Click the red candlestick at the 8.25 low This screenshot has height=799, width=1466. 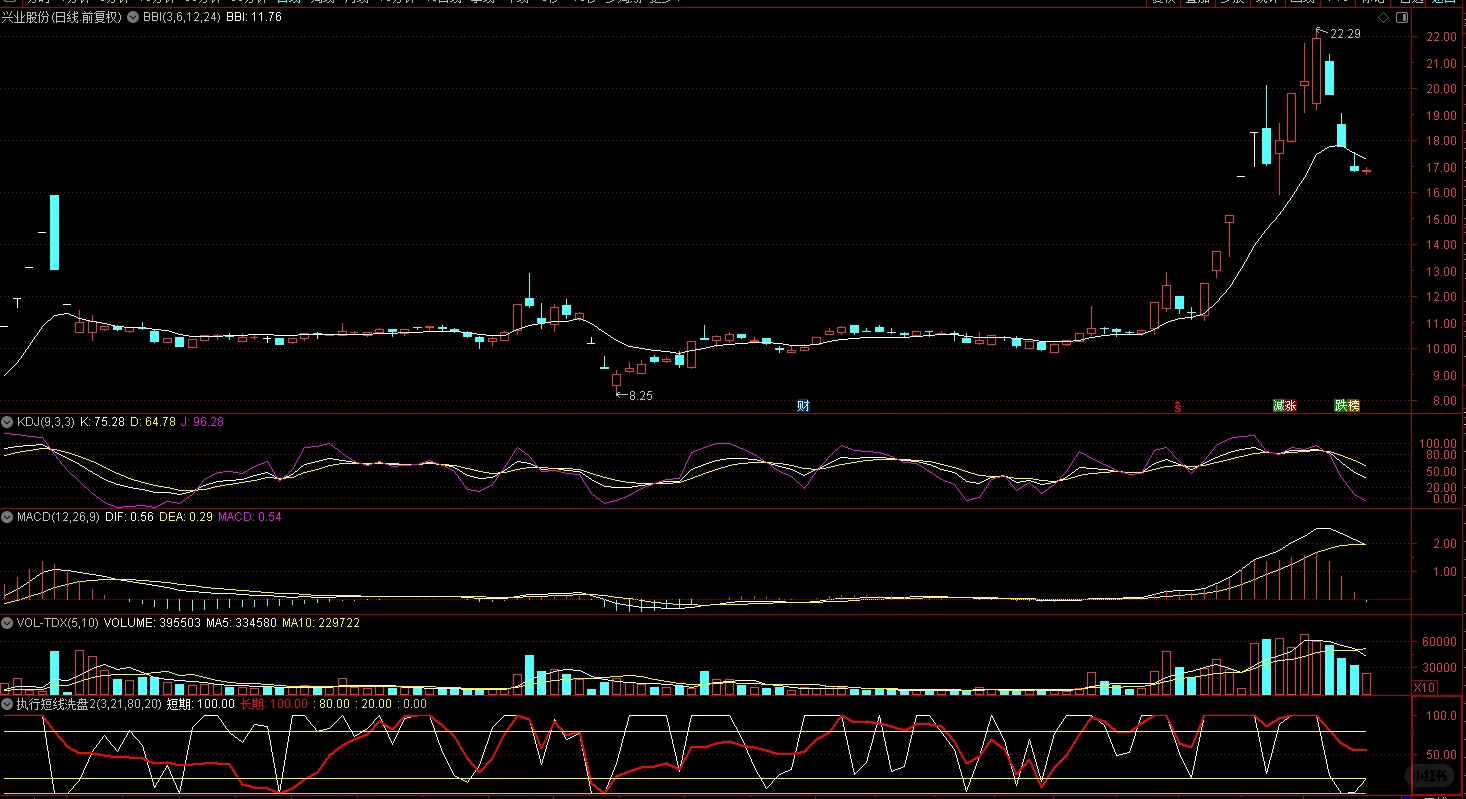[616, 379]
